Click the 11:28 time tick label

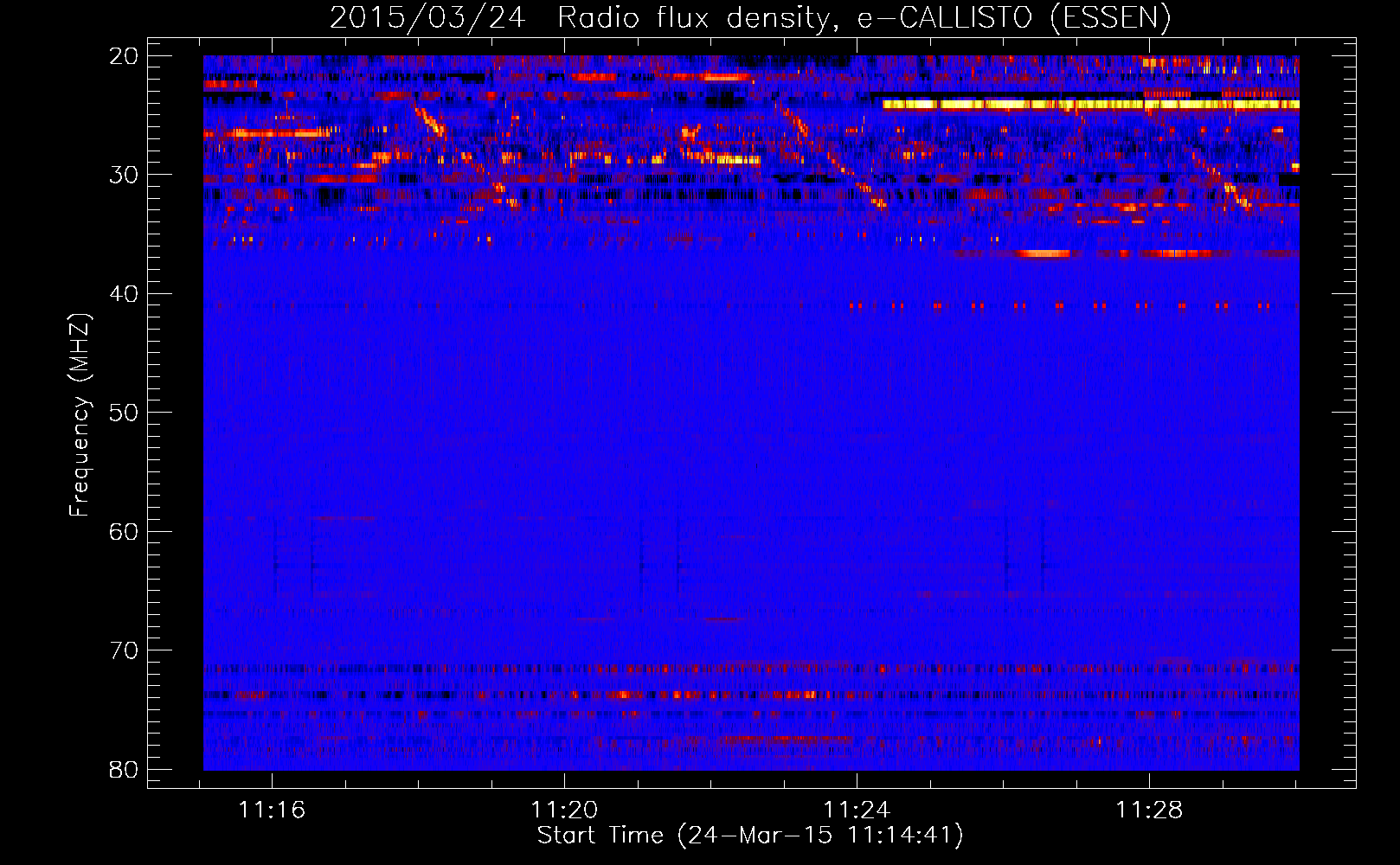[x=1149, y=811]
